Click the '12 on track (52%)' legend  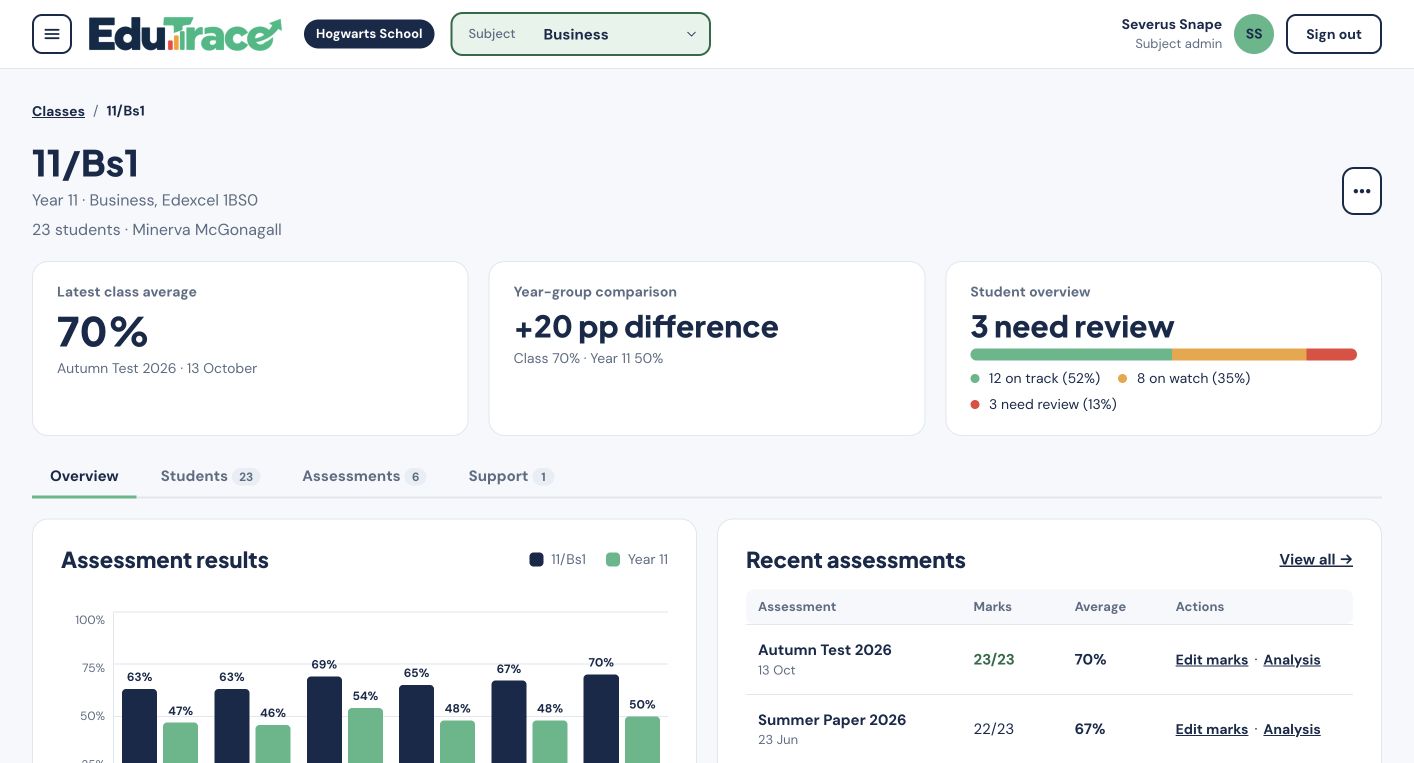coord(1035,378)
